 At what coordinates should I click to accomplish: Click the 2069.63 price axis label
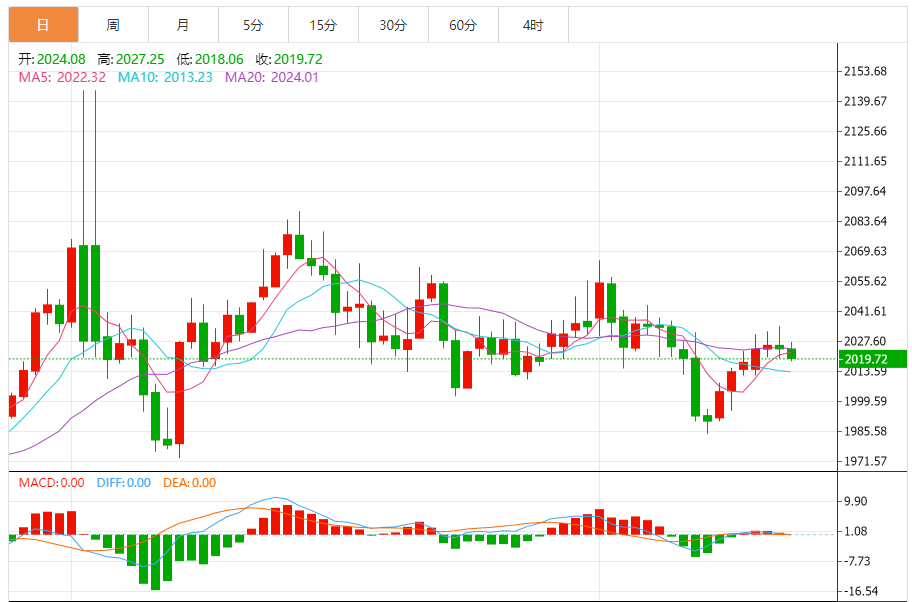coord(865,251)
